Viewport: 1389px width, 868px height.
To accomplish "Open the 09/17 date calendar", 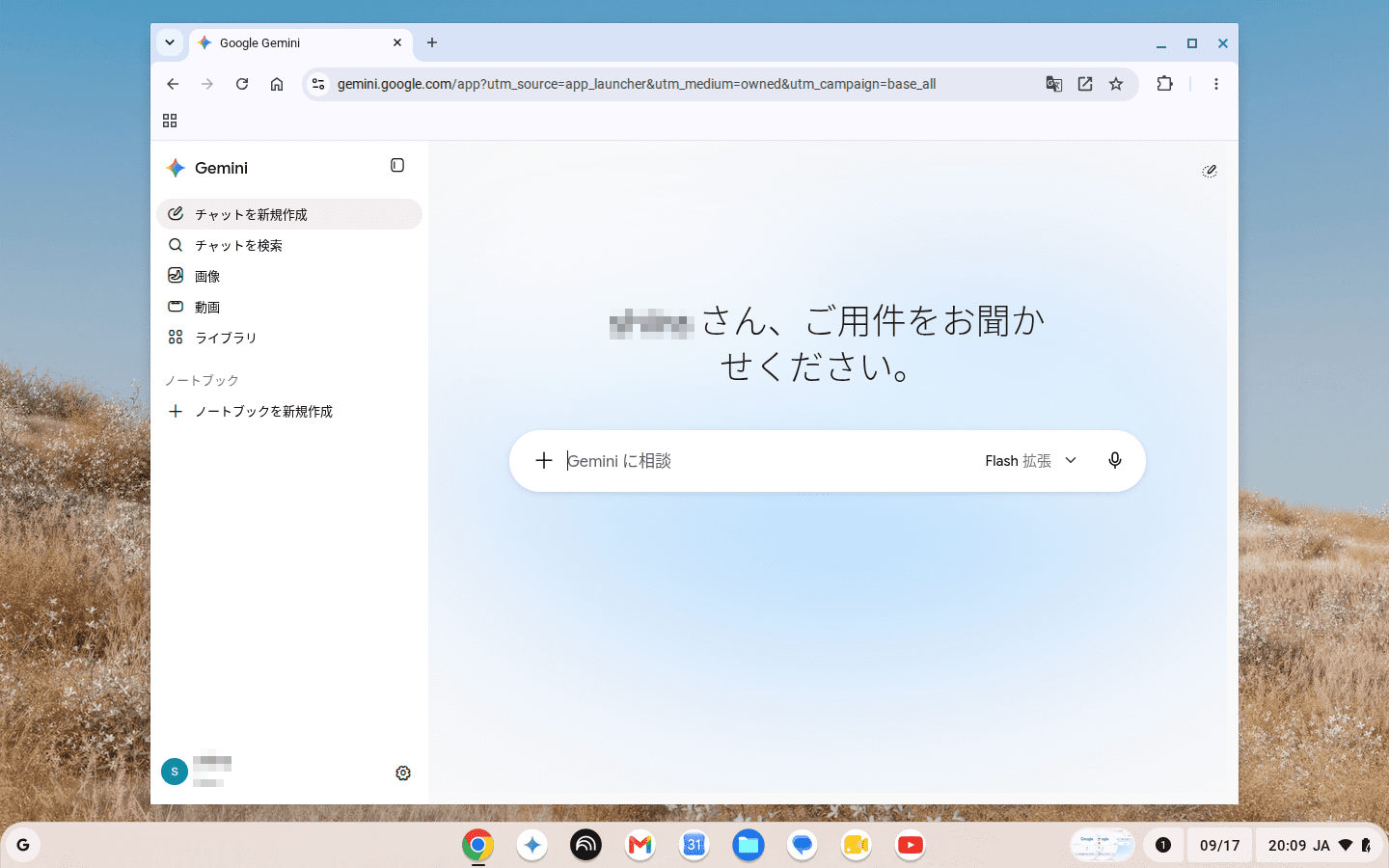I will tap(1219, 845).
